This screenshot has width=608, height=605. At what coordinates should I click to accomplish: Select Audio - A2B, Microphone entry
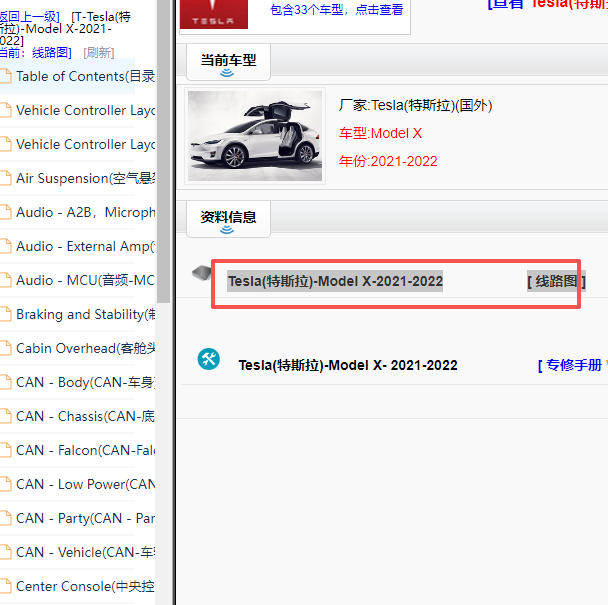(85, 212)
